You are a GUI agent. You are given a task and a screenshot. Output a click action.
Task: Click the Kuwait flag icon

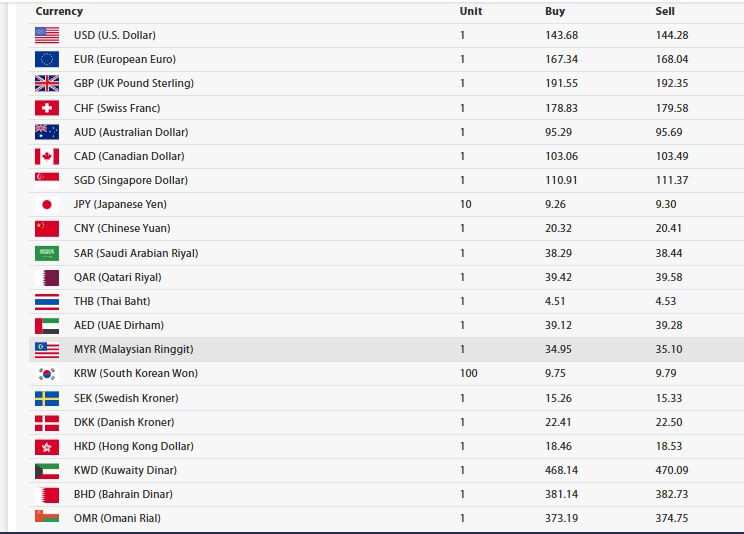click(47, 470)
